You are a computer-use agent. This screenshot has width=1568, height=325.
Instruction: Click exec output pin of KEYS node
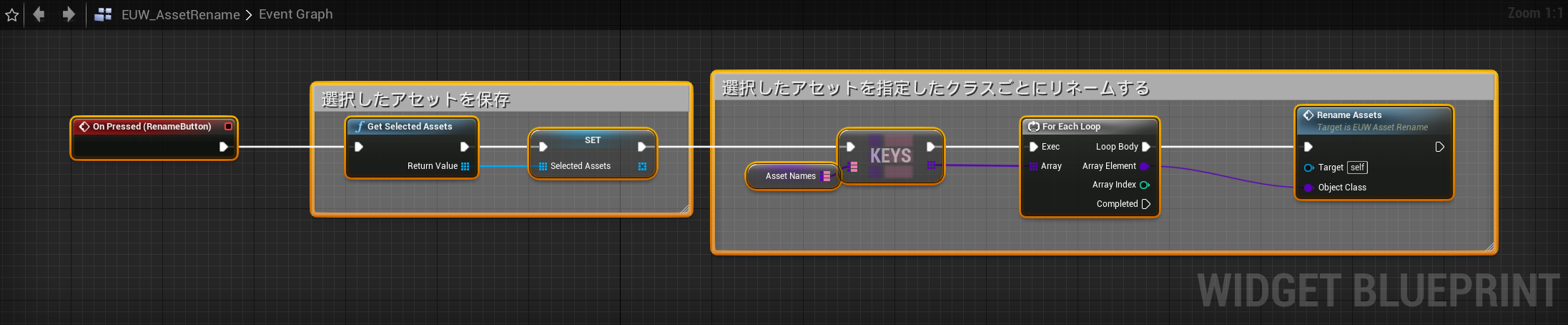coord(931,147)
